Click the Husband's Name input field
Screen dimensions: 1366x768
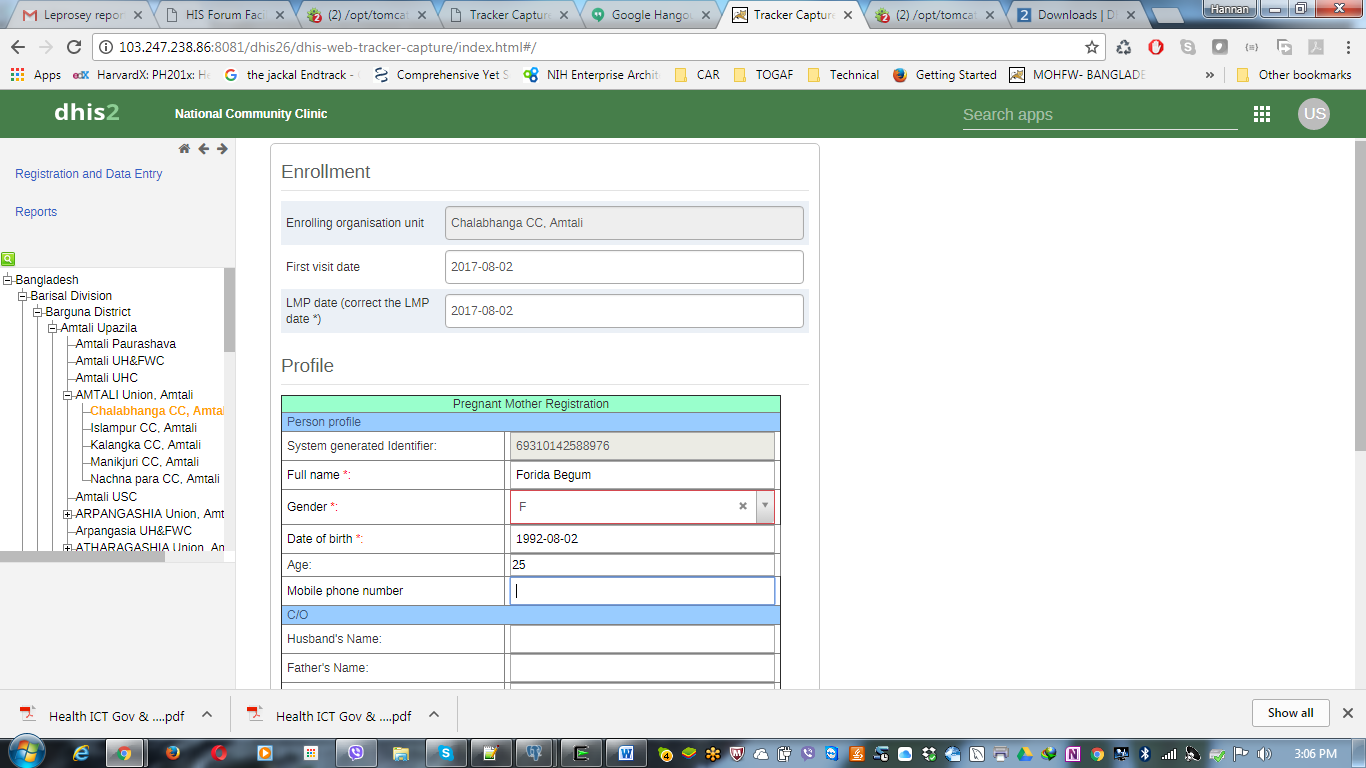coord(642,639)
